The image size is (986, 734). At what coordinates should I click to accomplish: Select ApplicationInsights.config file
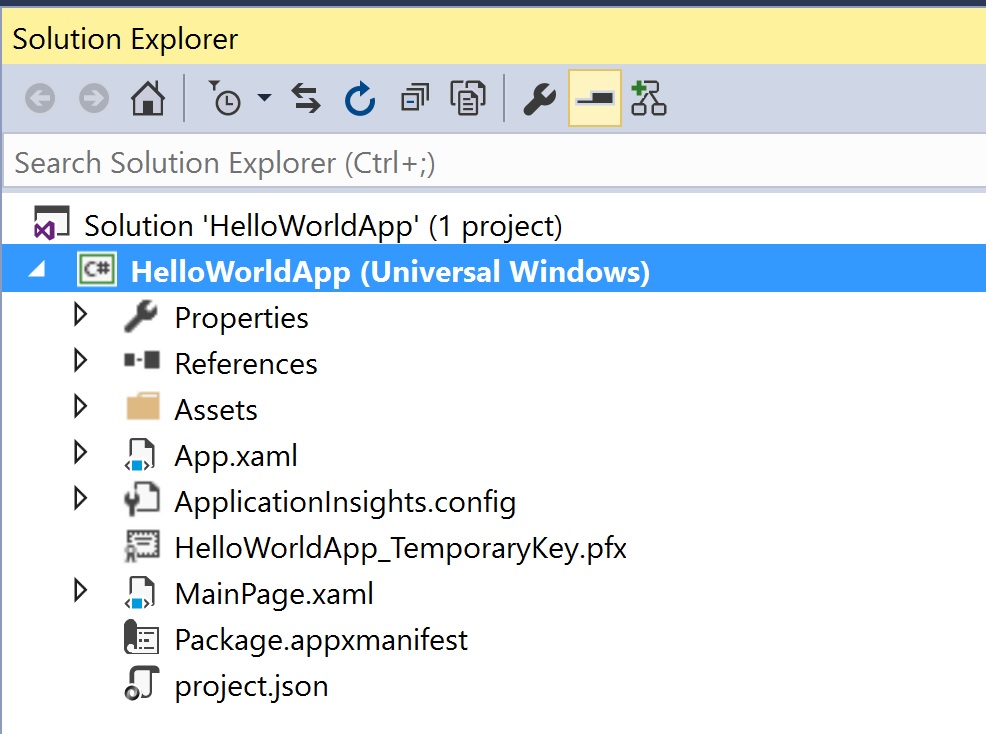pyautogui.click(x=345, y=503)
